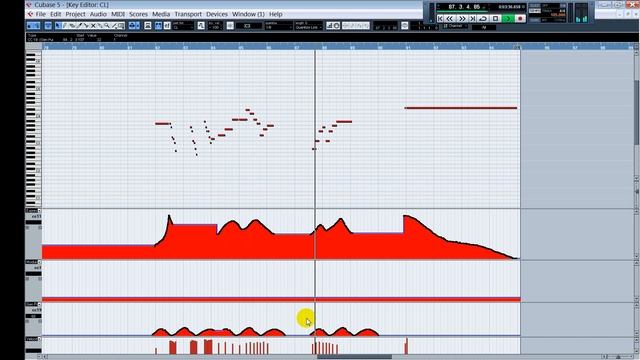Click the Stop transport button
This screenshot has width=640, height=360.
pos(496,18)
